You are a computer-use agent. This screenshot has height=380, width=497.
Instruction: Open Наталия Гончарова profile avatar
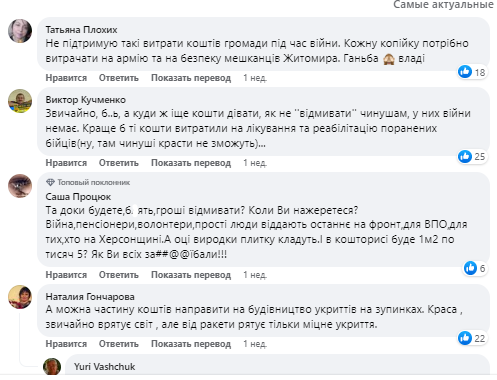coord(20,297)
